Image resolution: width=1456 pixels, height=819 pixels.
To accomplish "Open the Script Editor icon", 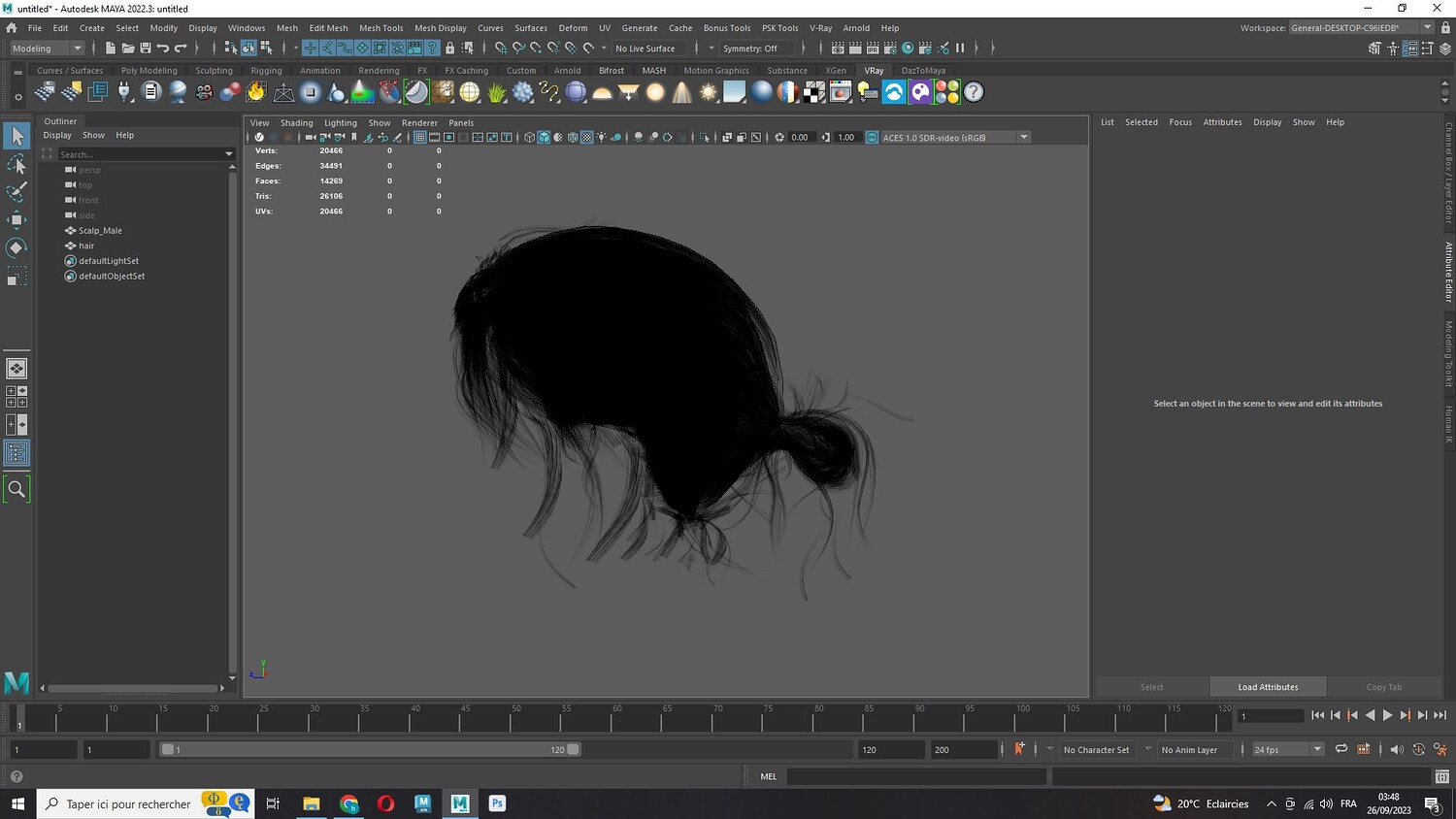I will (x=1441, y=776).
